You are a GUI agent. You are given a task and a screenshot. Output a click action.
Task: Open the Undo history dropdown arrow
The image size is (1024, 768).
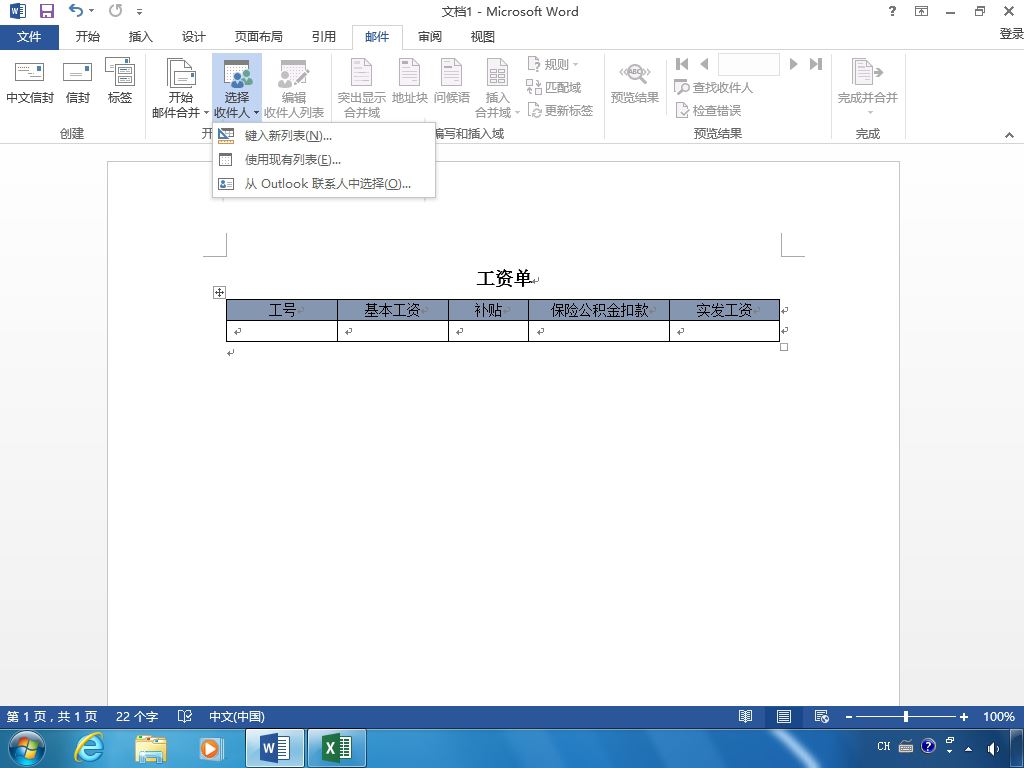pos(91,10)
